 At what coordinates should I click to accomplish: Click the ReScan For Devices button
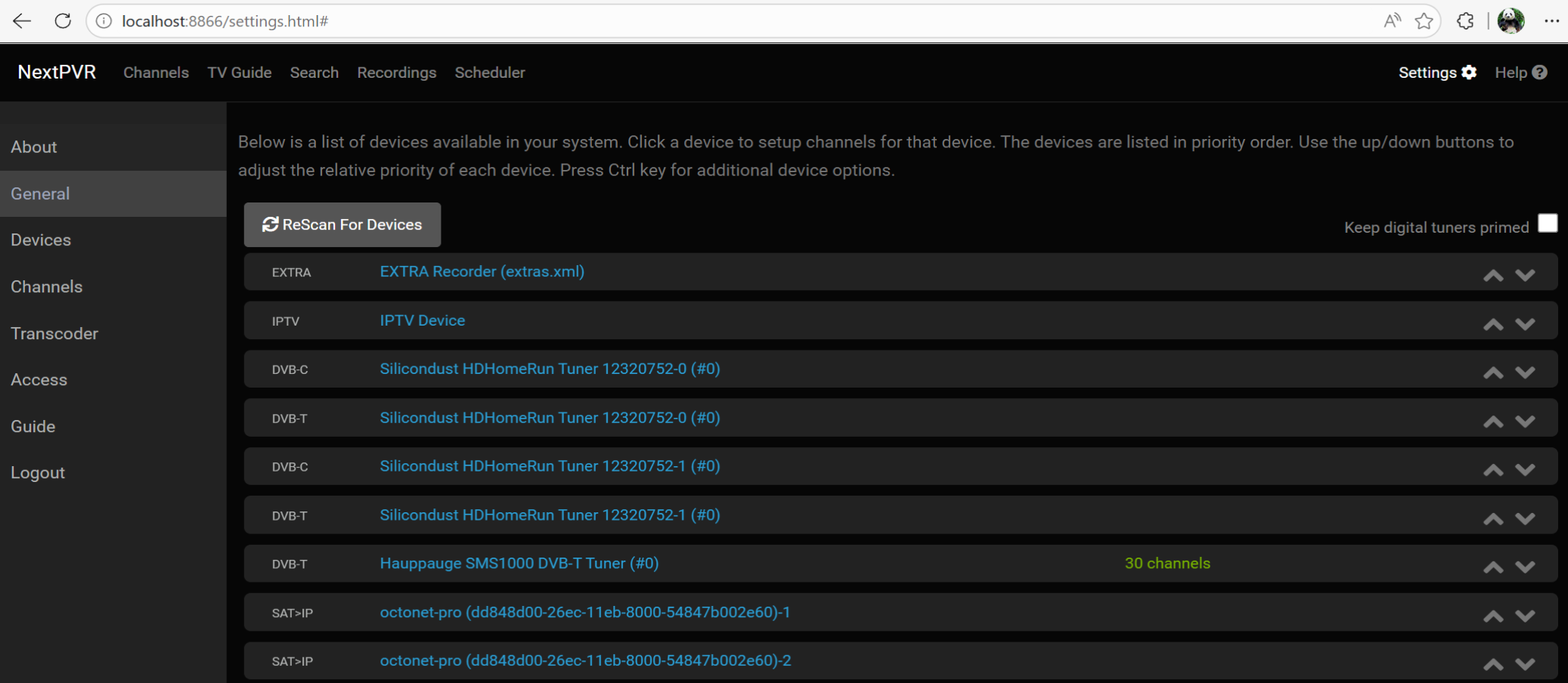[x=342, y=224]
